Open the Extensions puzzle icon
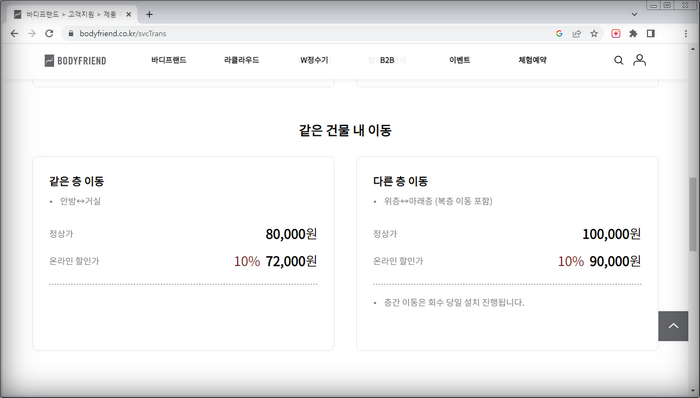The width and height of the screenshot is (700, 398). [x=633, y=33]
